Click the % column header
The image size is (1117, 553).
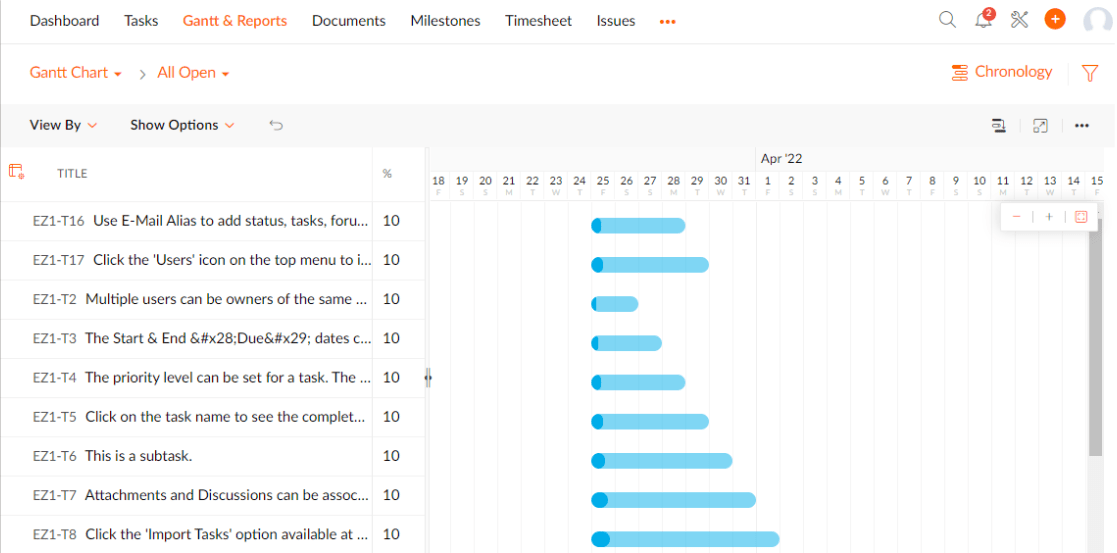click(x=387, y=174)
